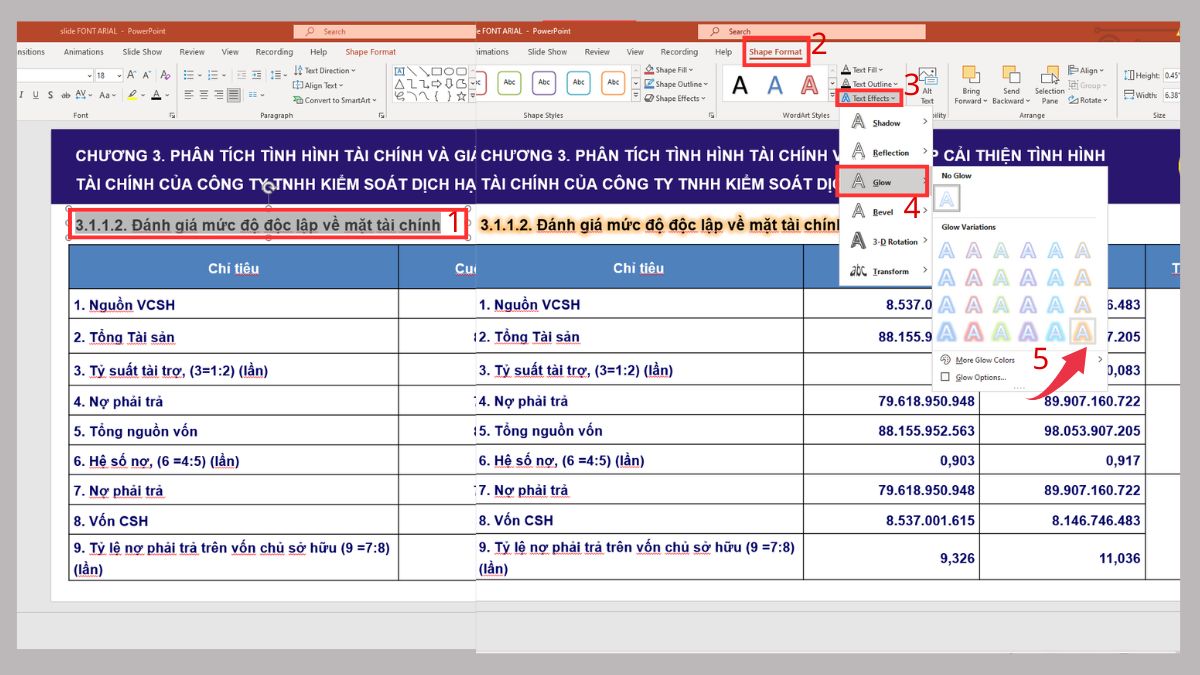Image resolution: width=1200 pixels, height=675 pixels.
Task: Click the Increase Font Size icon
Action: pyautogui.click(x=132, y=74)
